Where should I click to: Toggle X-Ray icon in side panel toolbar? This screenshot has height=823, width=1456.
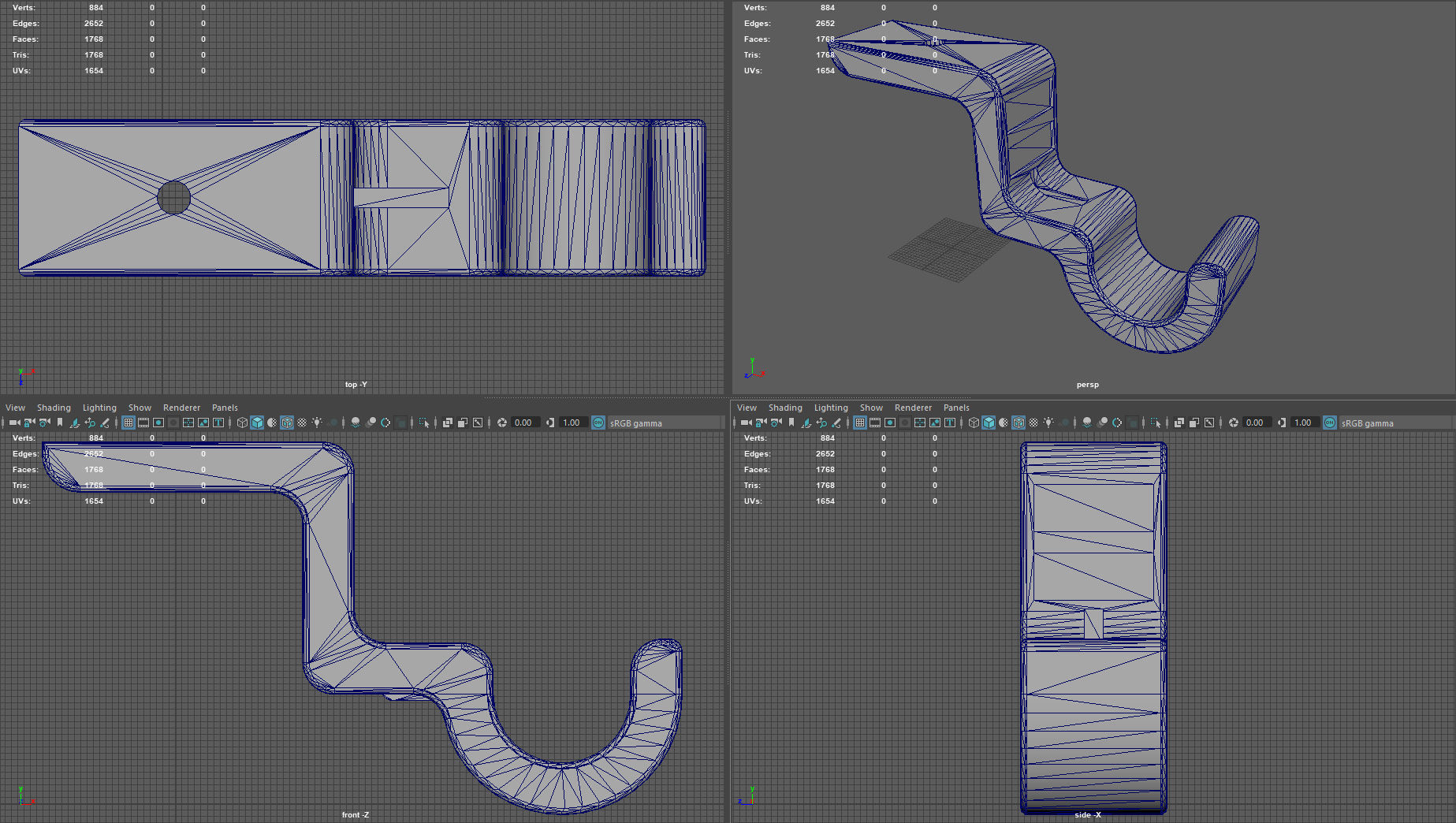(1179, 423)
